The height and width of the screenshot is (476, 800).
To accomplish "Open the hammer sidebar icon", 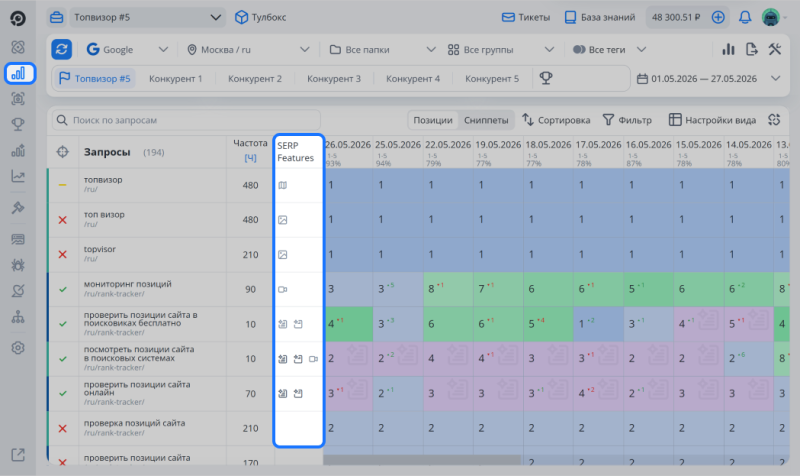I will click(x=18, y=208).
